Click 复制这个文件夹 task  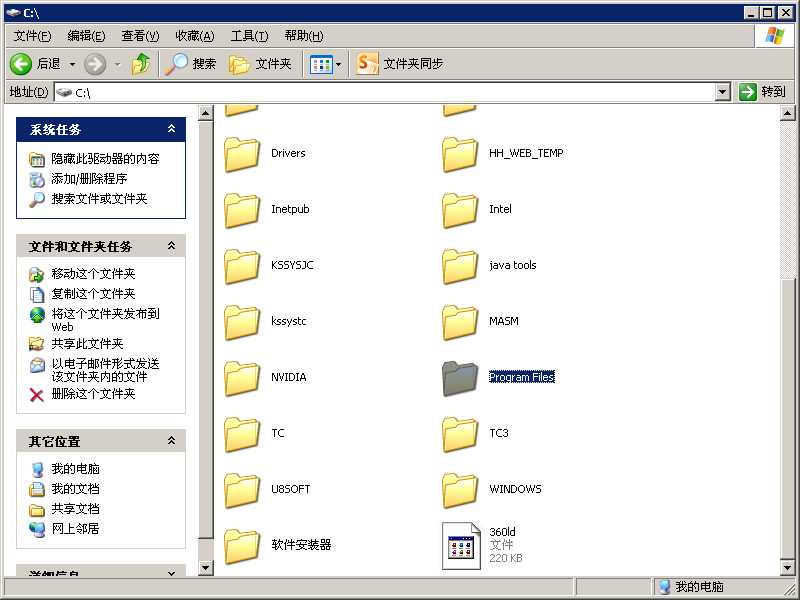coord(93,294)
